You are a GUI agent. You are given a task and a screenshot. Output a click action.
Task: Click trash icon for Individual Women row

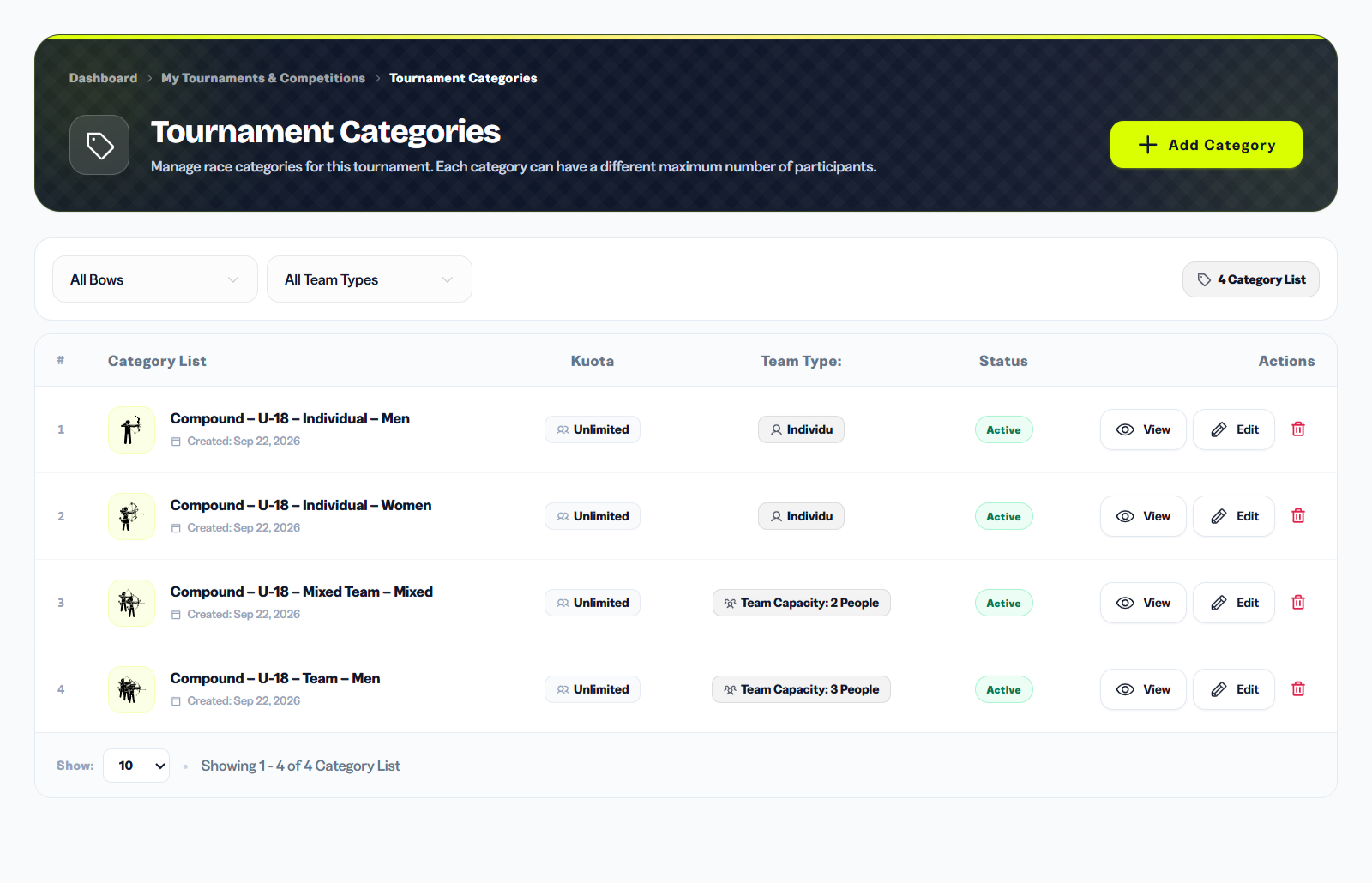(1298, 516)
